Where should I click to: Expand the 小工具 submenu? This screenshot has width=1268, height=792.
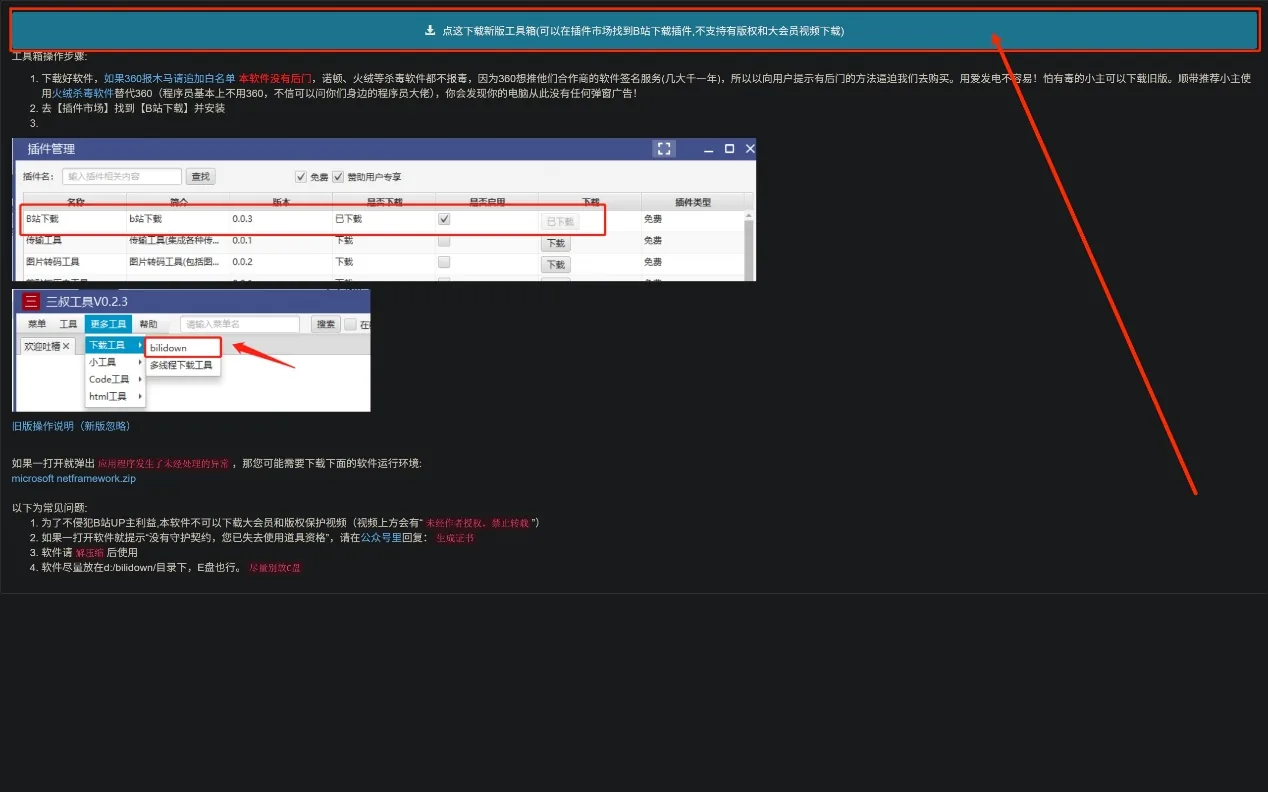pos(115,362)
